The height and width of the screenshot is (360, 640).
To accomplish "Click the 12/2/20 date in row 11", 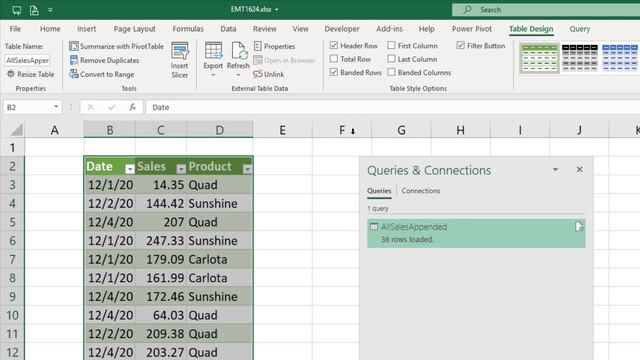I will (x=110, y=334).
